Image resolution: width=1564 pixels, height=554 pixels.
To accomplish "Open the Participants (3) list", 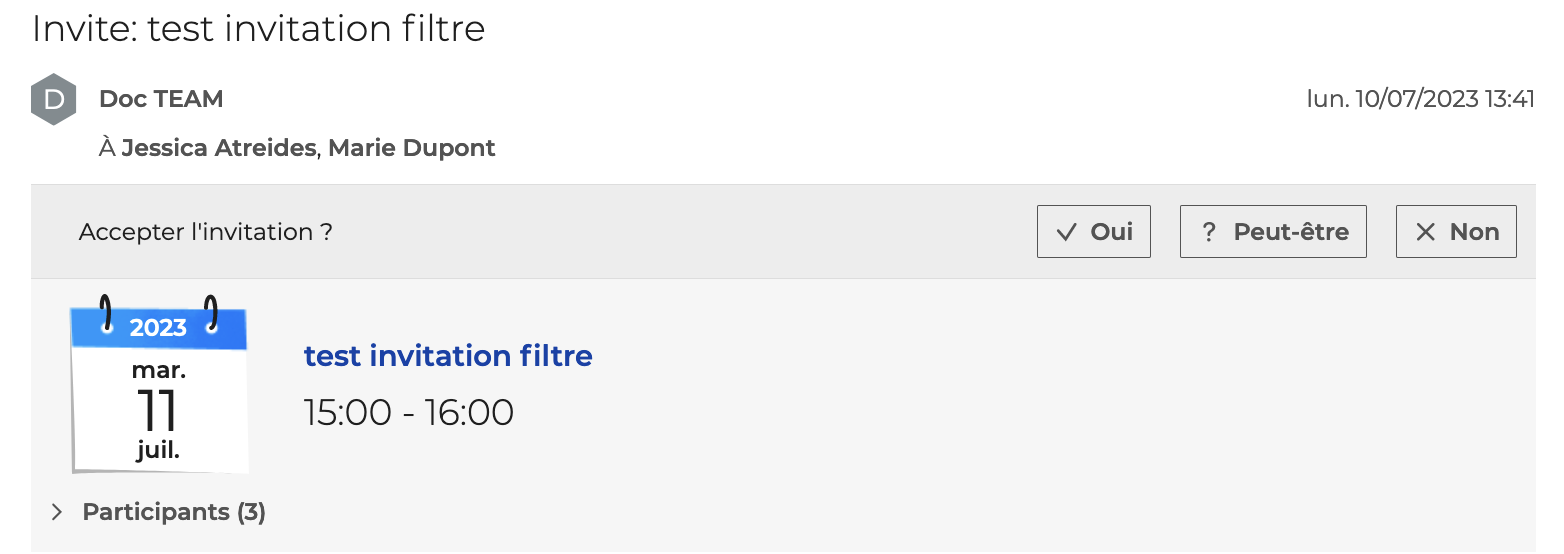I will [173, 512].
